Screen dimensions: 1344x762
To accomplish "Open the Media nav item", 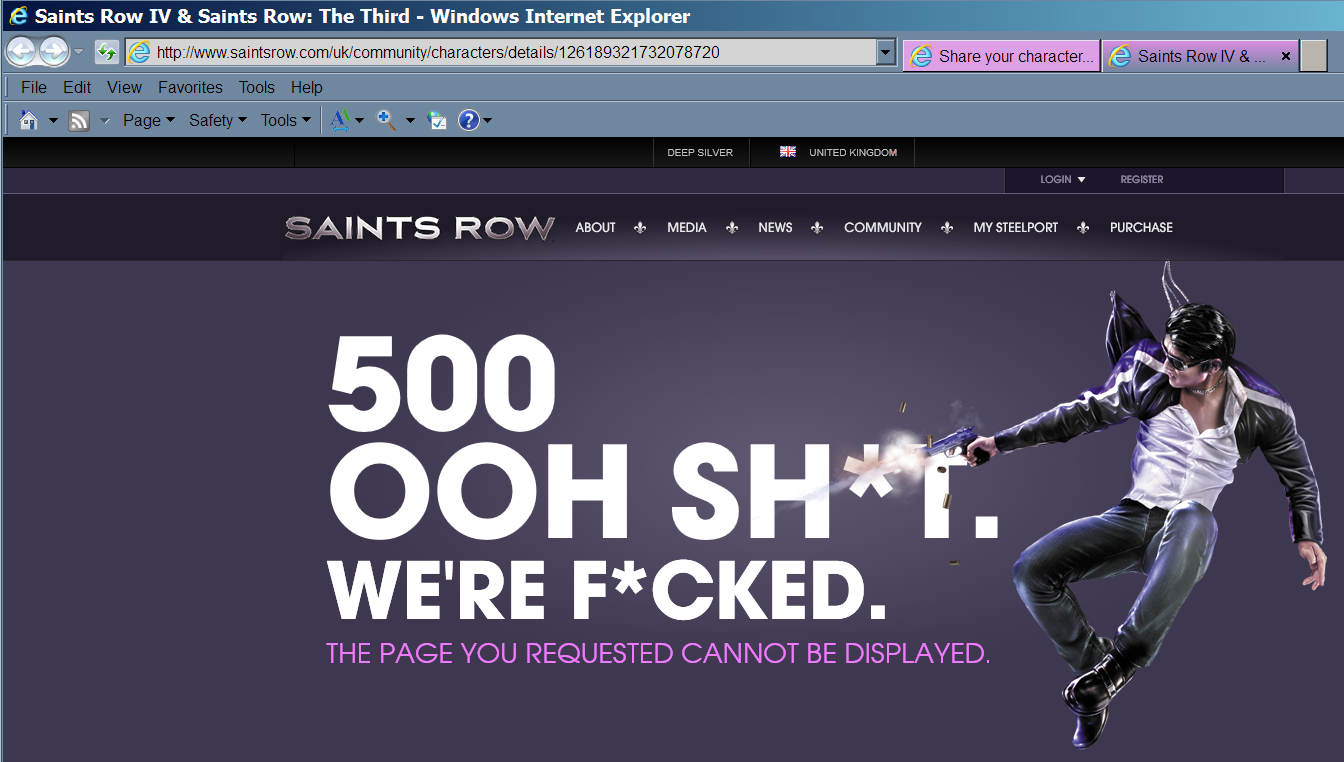I will coord(687,228).
